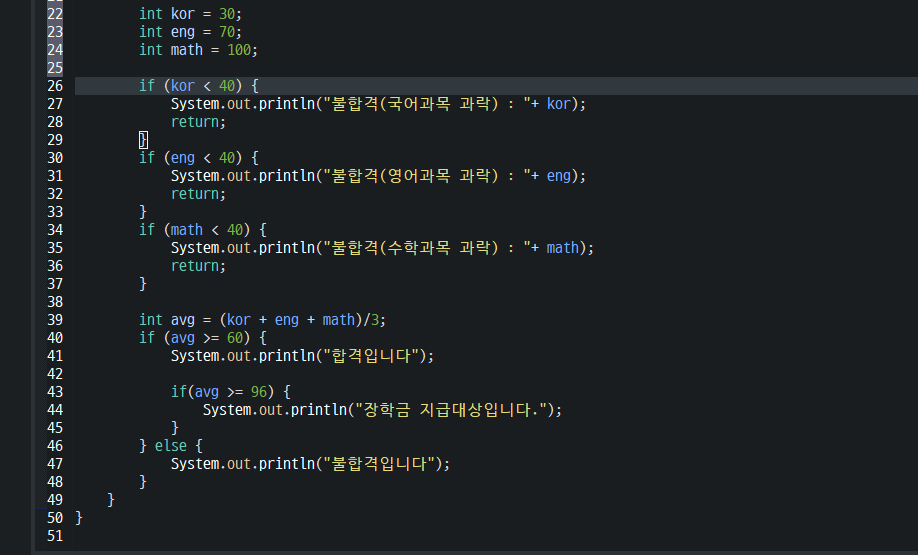
Task: Click the println printing "불합격입니다"
Action: (x=310, y=464)
